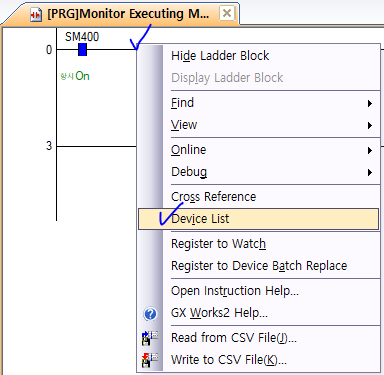Open the View submenu
The image size is (384, 375).
click(x=259, y=125)
